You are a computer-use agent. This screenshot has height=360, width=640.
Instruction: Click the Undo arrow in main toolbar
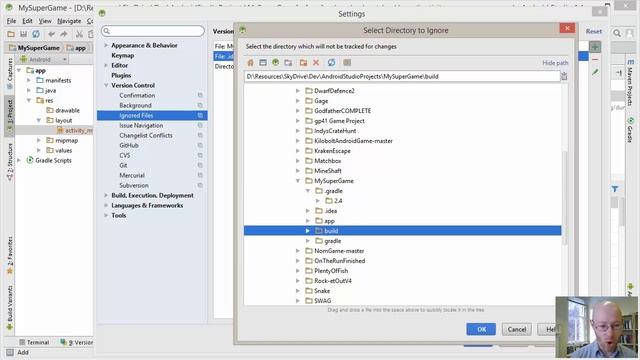coord(51,34)
